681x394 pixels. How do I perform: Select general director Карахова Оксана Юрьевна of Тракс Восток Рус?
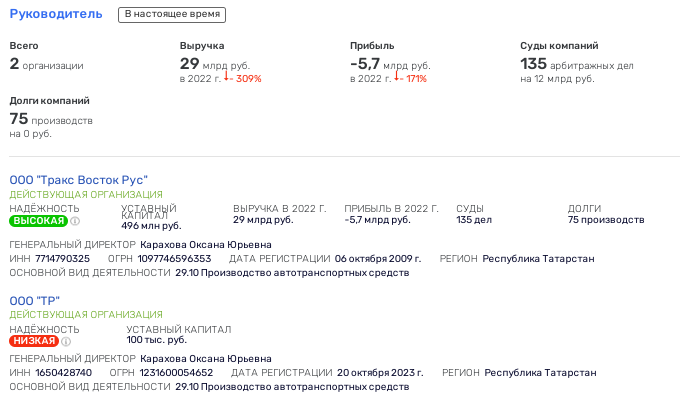(206, 245)
